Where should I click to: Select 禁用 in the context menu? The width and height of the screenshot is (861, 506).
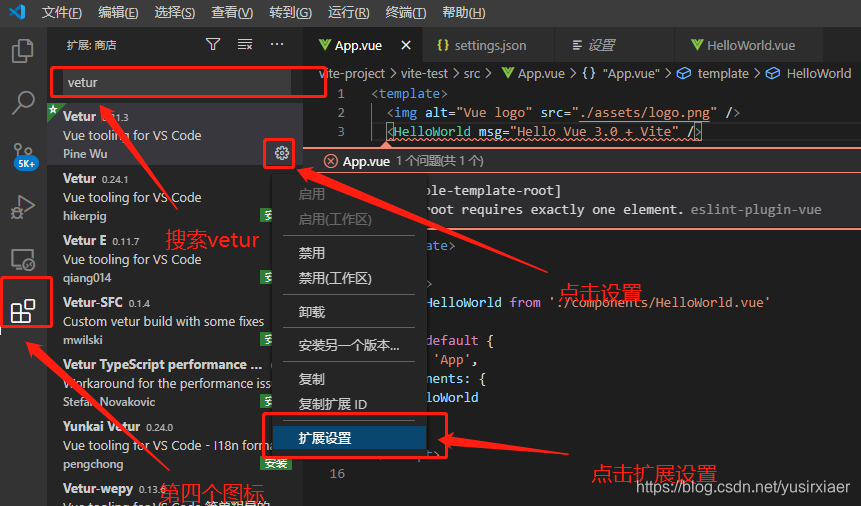(x=349, y=253)
